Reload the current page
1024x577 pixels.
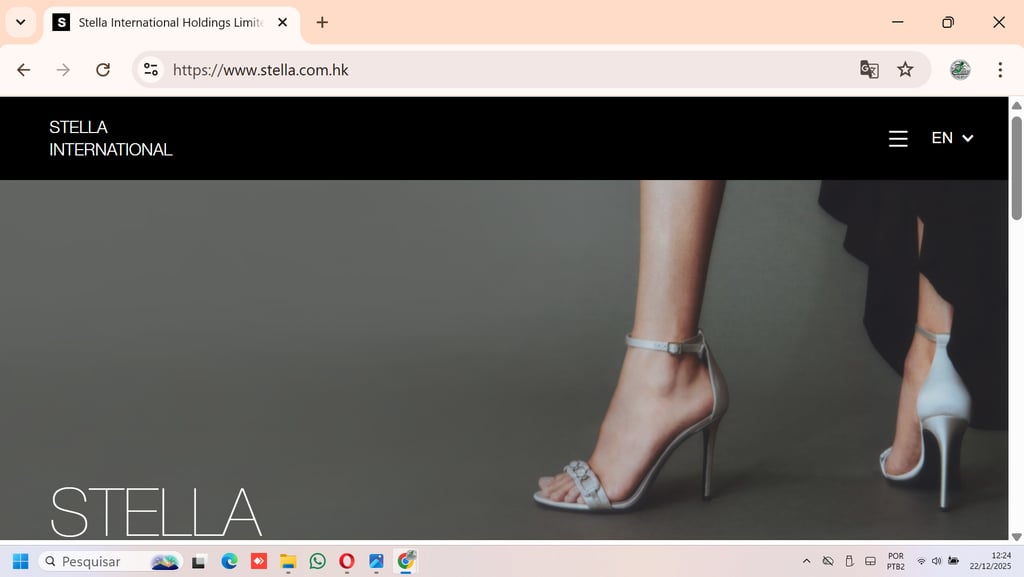[103, 70]
